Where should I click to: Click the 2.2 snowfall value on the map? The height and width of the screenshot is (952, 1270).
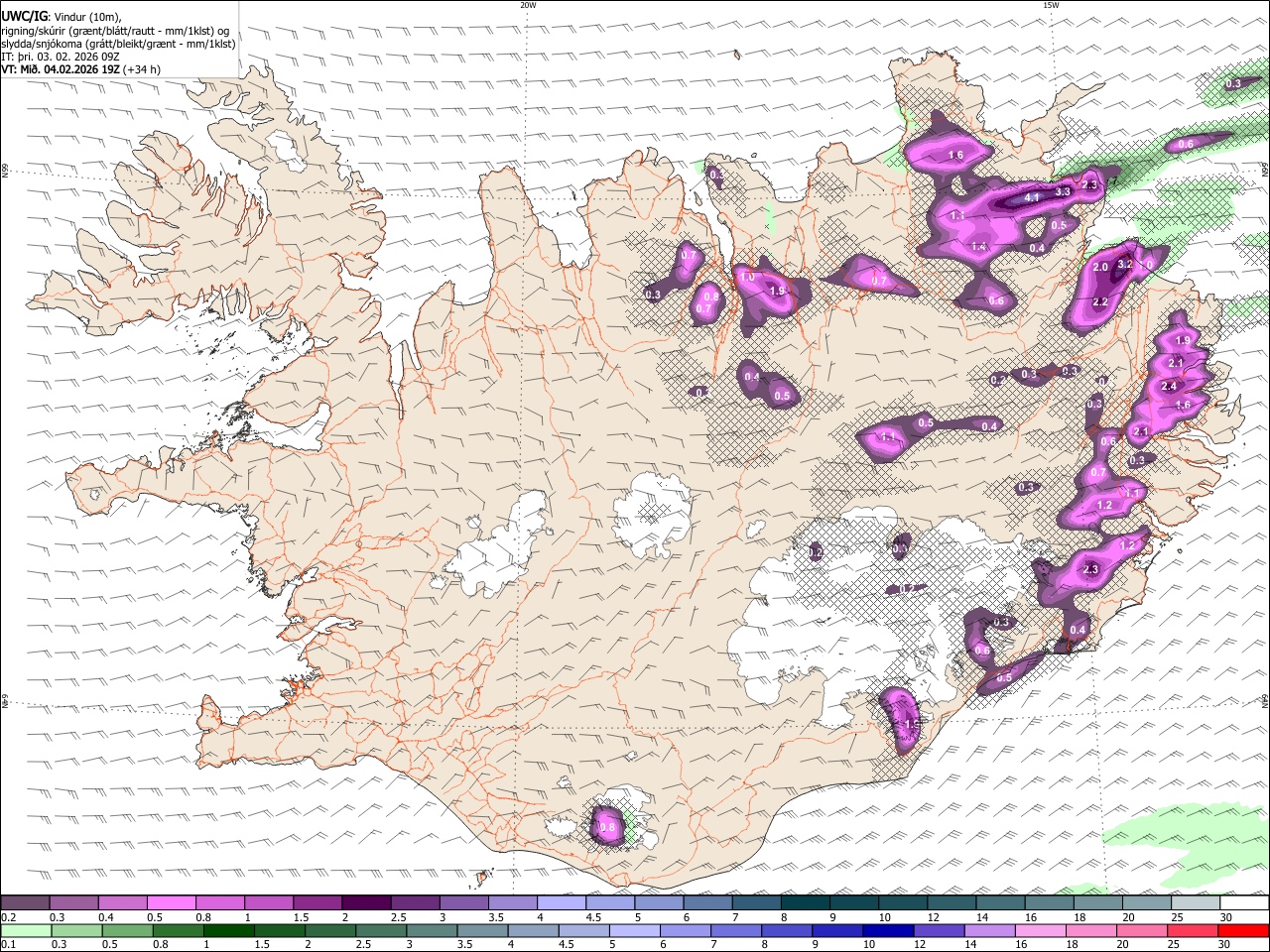(1099, 302)
